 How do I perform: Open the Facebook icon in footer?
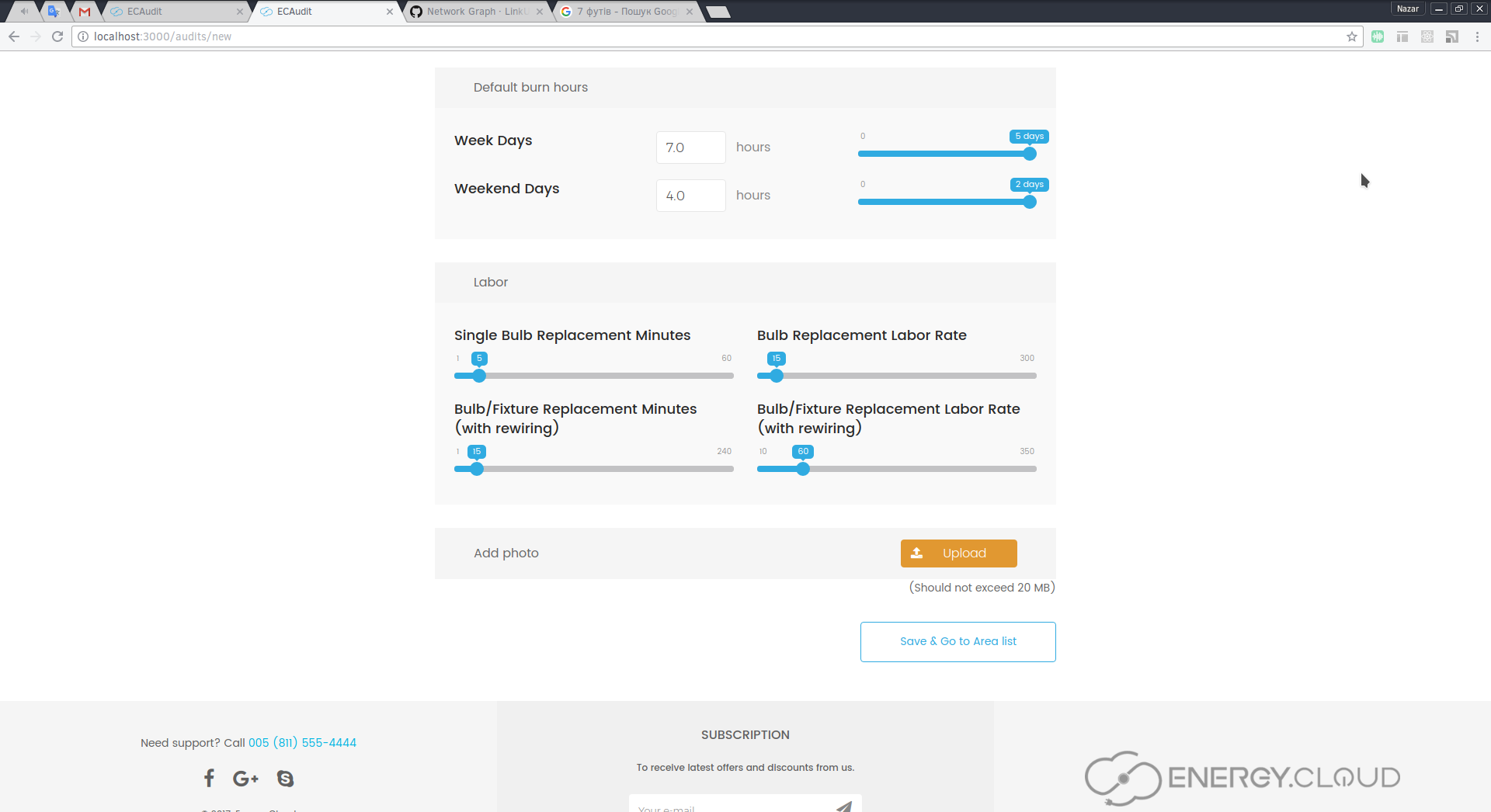point(209,778)
